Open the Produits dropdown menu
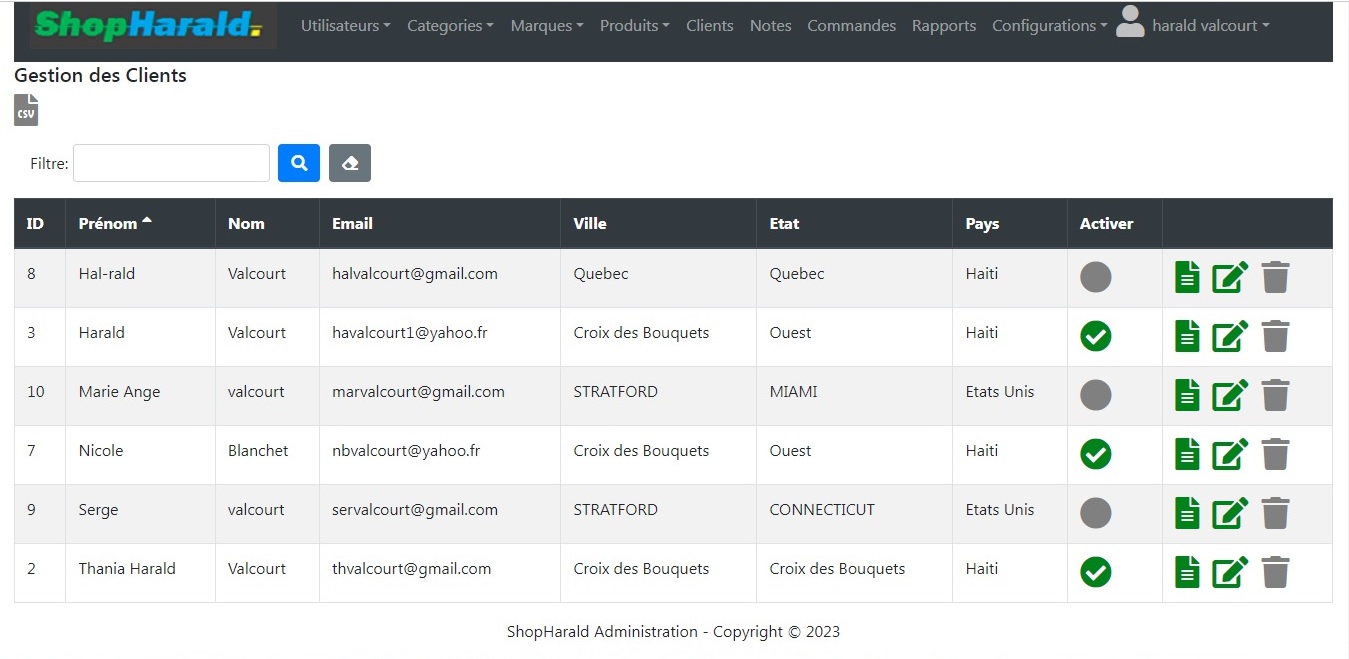This screenshot has width=1349, height=659. tap(634, 26)
